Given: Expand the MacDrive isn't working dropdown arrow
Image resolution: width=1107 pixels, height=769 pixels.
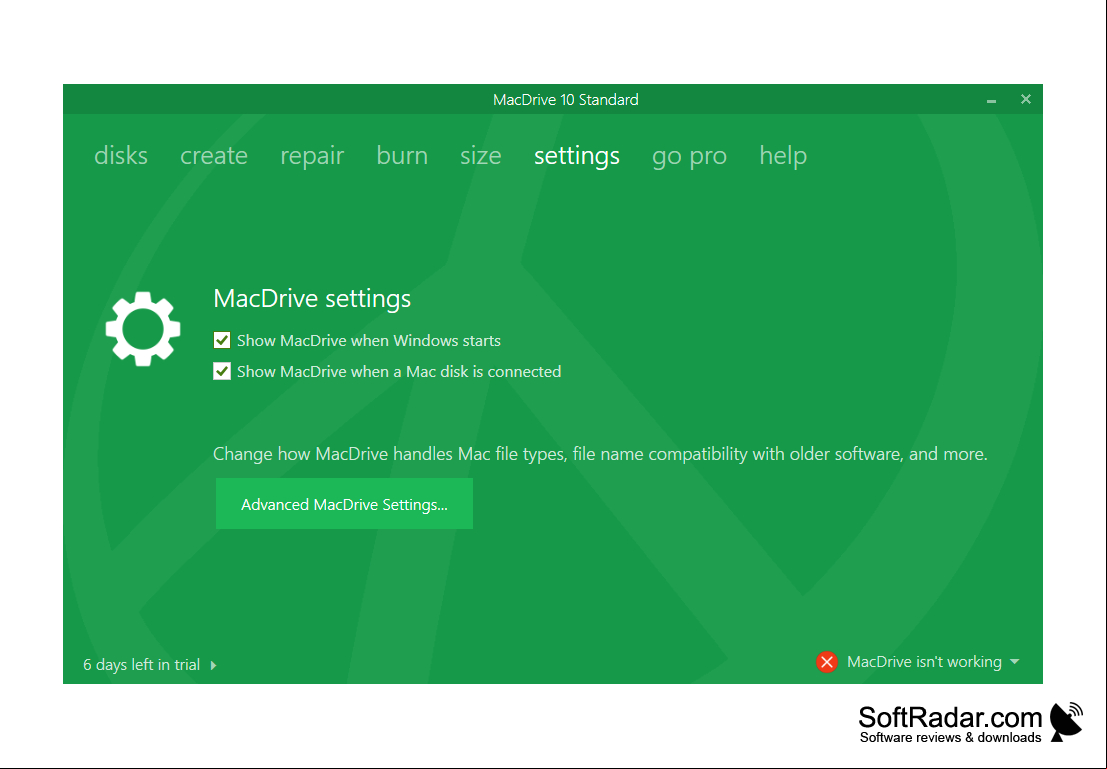Looking at the screenshot, I should pos(1015,662).
